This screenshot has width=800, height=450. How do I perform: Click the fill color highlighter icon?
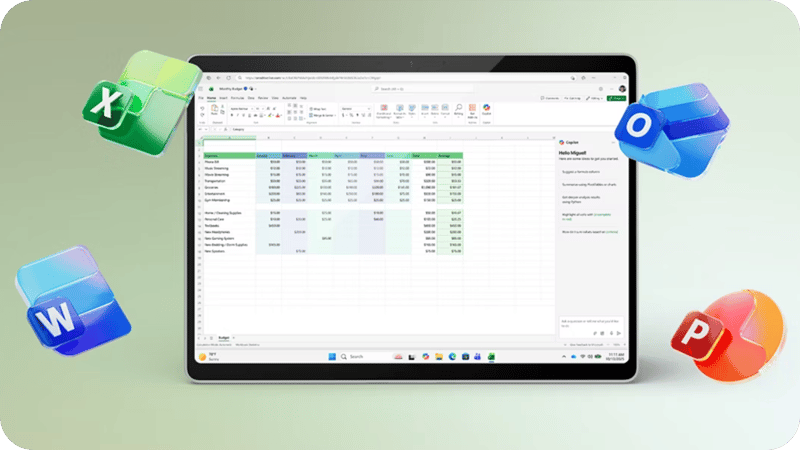click(x=269, y=115)
